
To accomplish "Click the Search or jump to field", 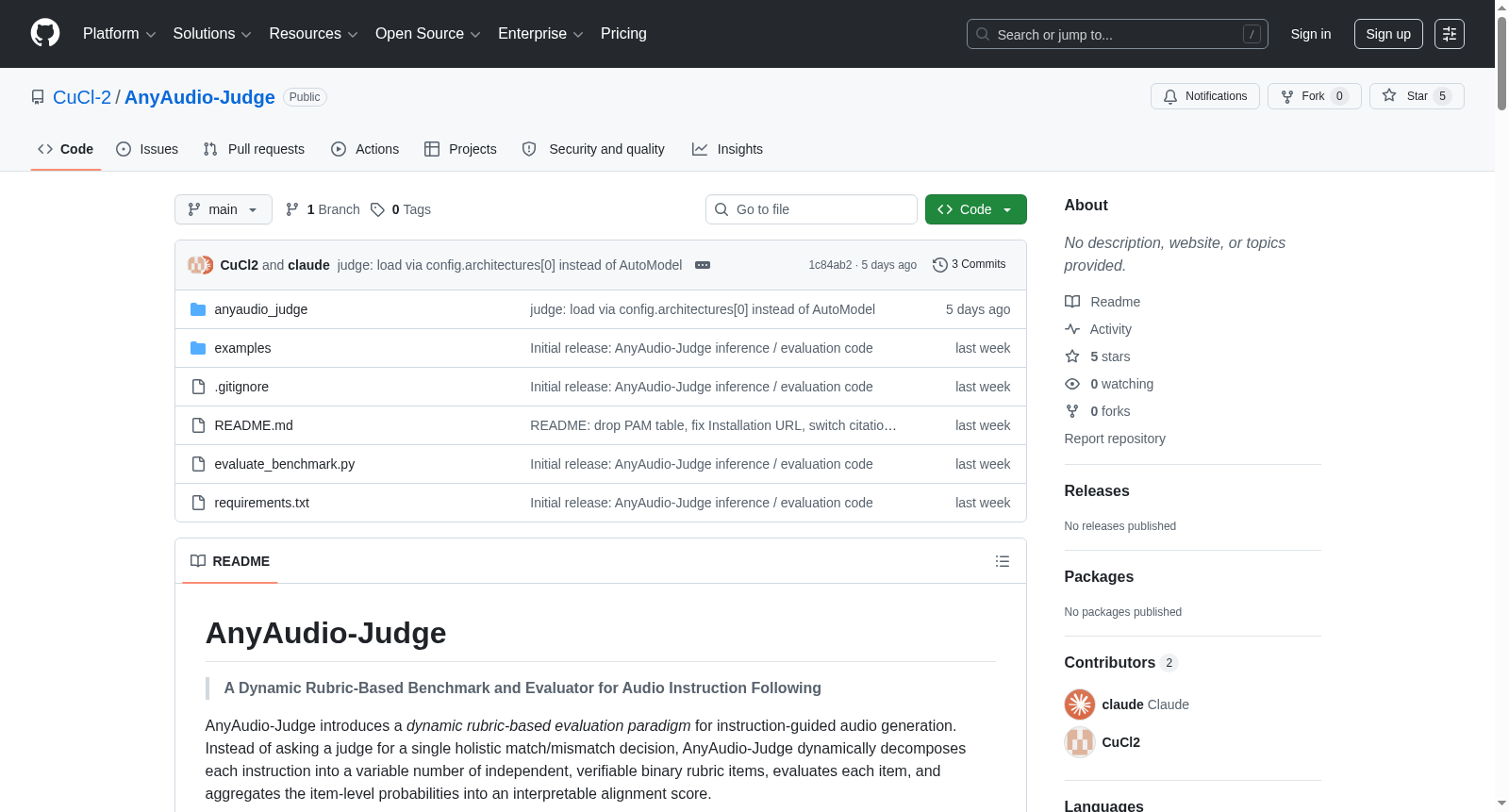I will [1118, 34].
